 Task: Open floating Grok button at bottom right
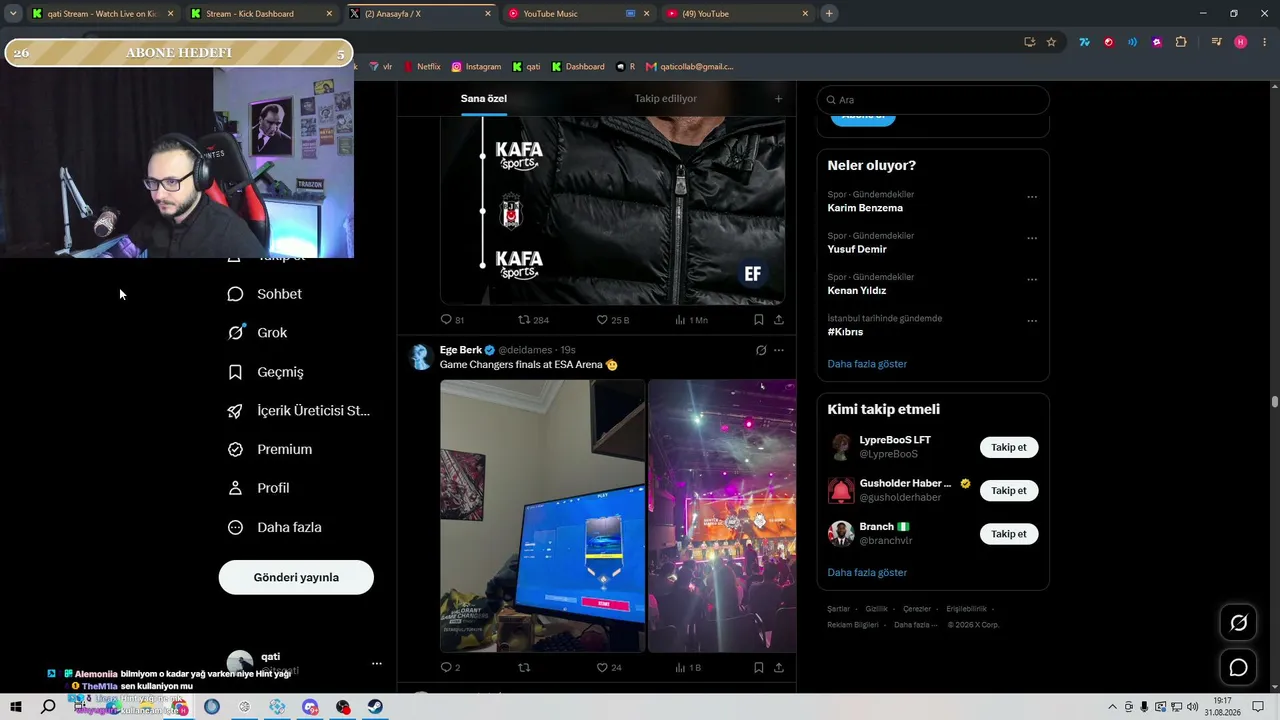tap(1238, 623)
